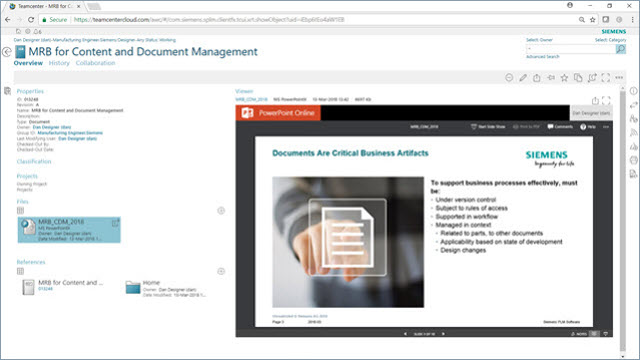Screen dimensions: 640x360
Task: Click the Start Slide Show button
Action: pos(488,127)
